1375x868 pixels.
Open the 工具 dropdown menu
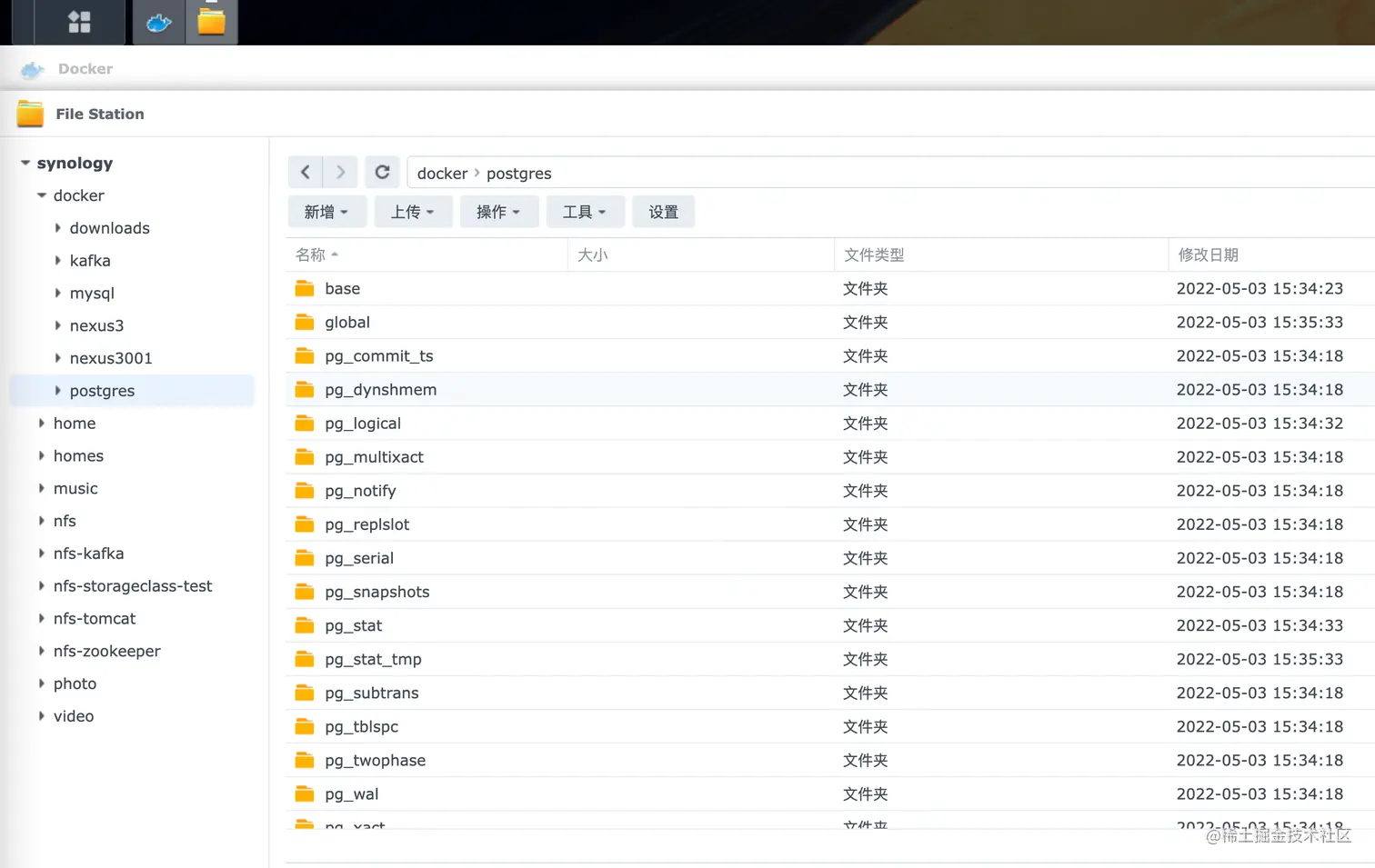(x=585, y=212)
